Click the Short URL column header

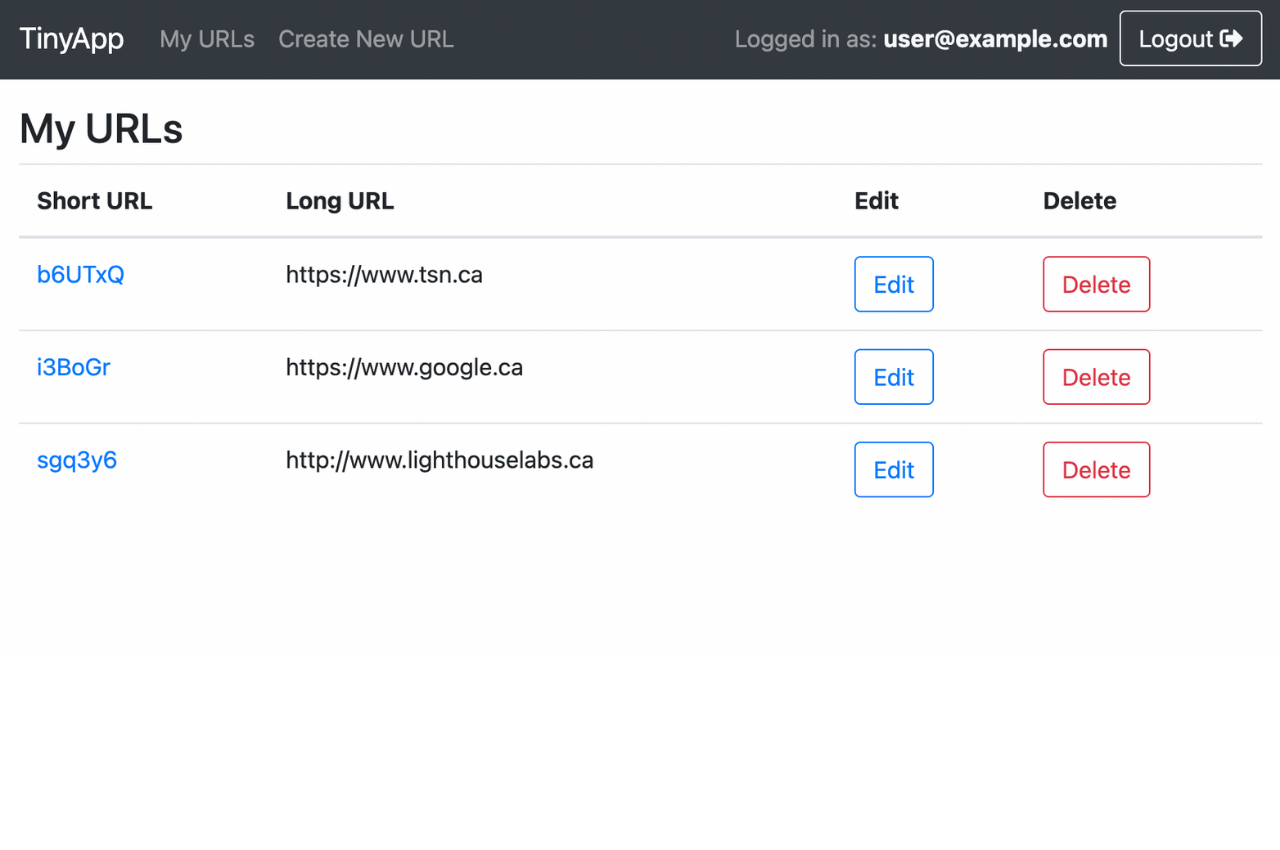(95, 201)
